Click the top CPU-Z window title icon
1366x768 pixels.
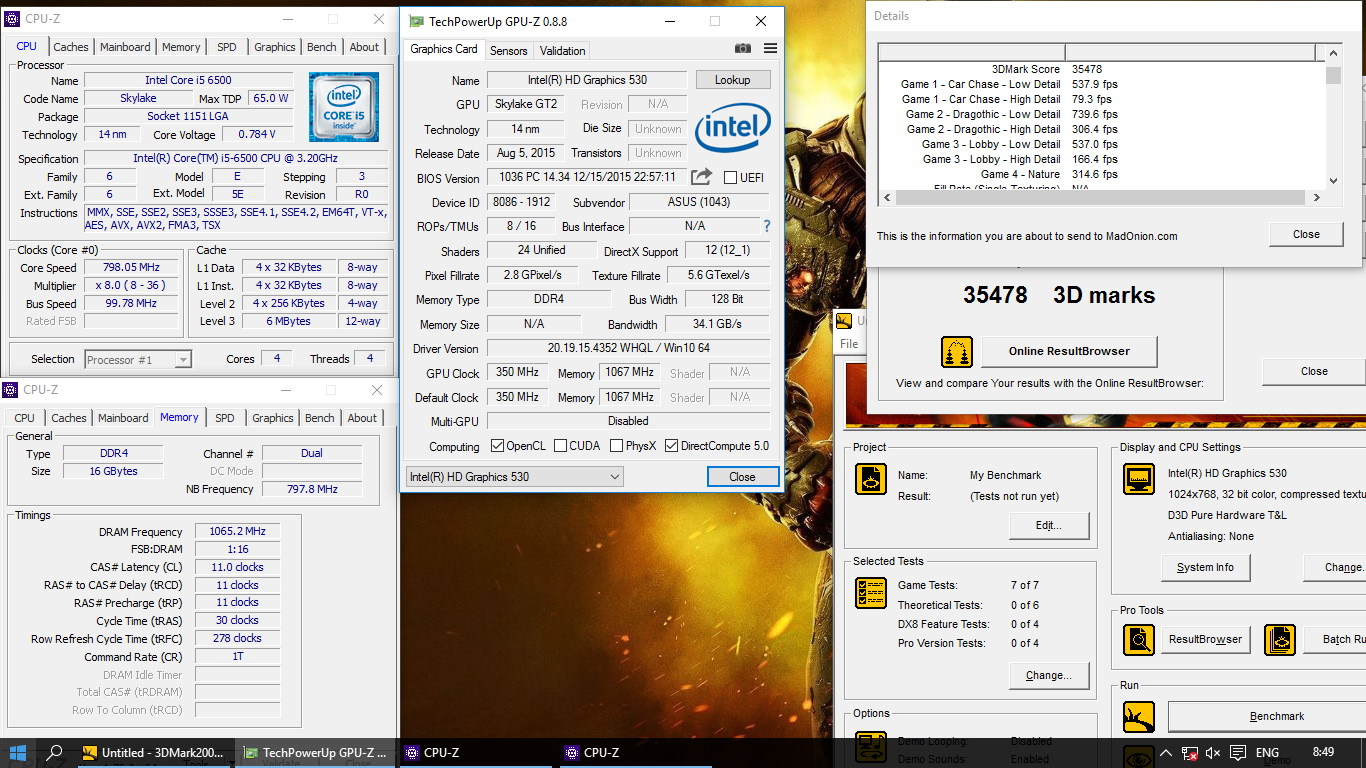(x=11, y=18)
